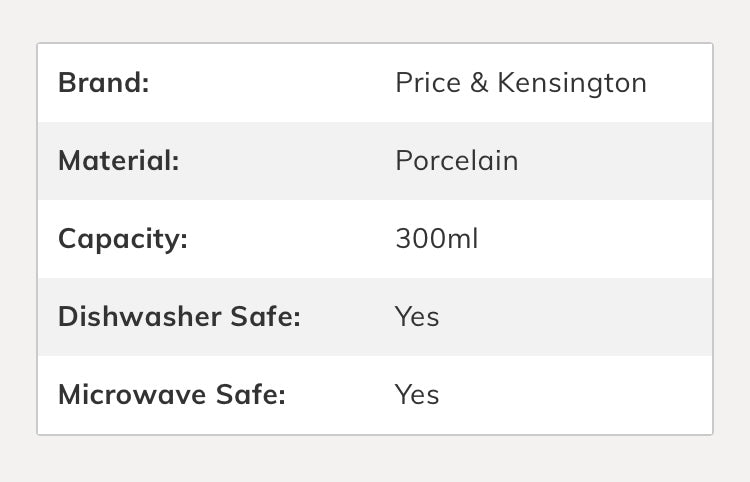Click the Dishwasher Safe label
The height and width of the screenshot is (482, 750).
pos(179,317)
